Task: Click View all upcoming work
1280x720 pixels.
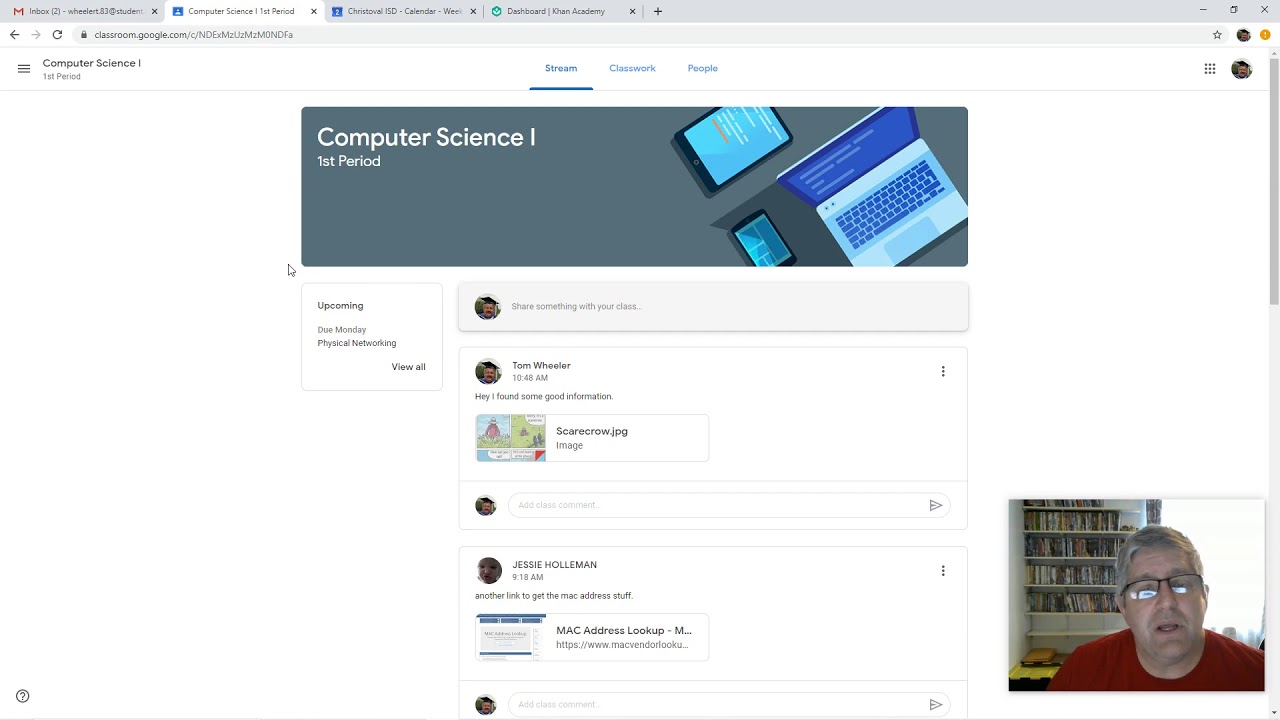Action: point(408,367)
